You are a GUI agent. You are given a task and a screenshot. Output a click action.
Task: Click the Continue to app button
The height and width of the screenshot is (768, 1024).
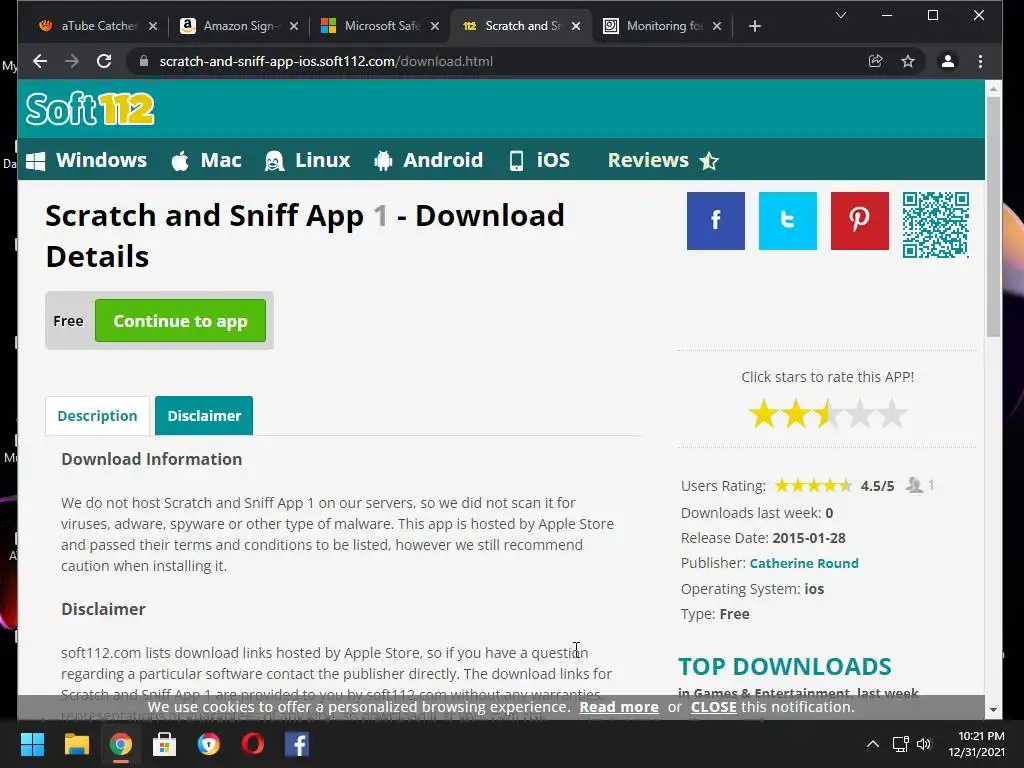pyautogui.click(x=180, y=321)
